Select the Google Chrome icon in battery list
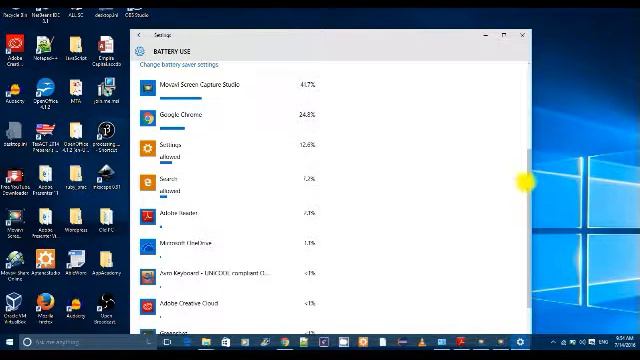Image resolution: width=640 pixels, height=360 pixels. pos(148,118)
